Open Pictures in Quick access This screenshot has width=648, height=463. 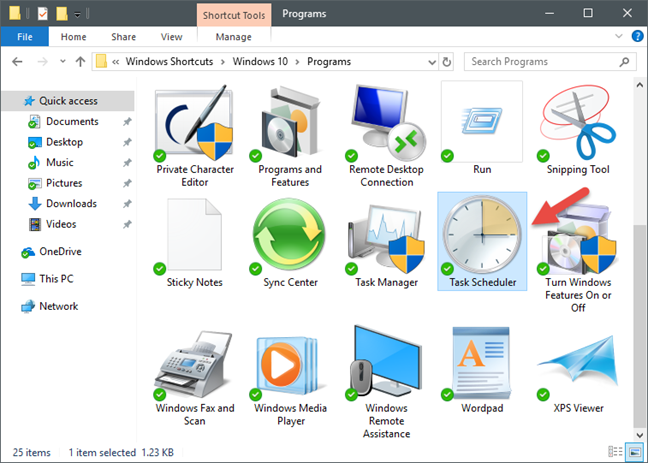[64, 183]
